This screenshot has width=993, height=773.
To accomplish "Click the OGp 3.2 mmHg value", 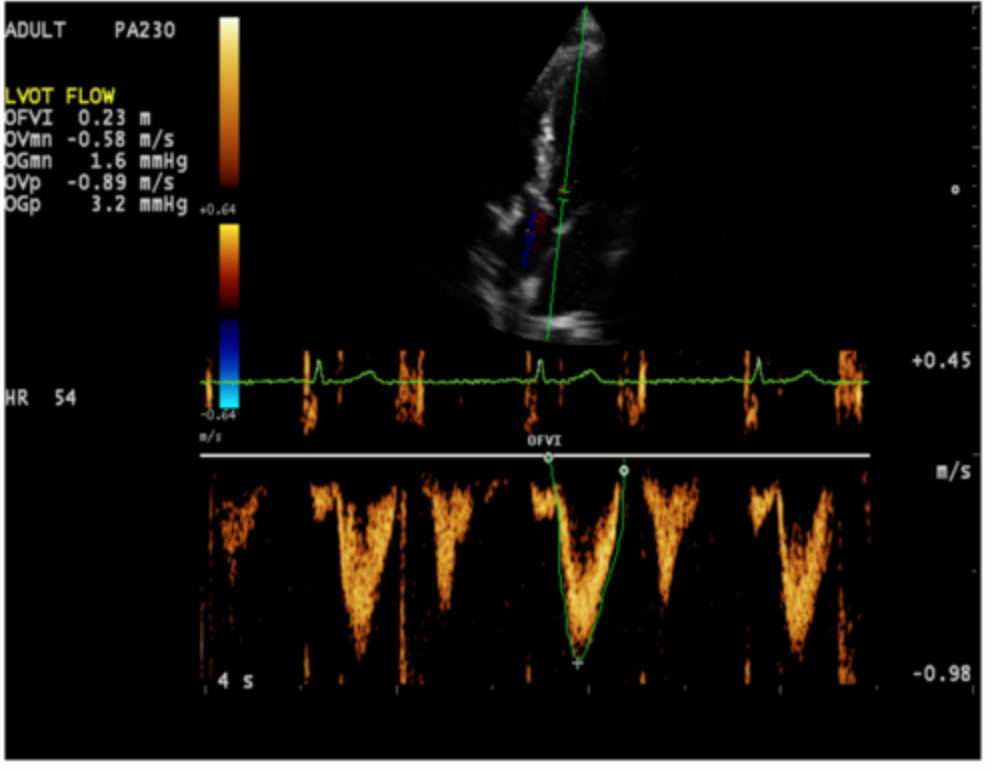I will 95,204.
